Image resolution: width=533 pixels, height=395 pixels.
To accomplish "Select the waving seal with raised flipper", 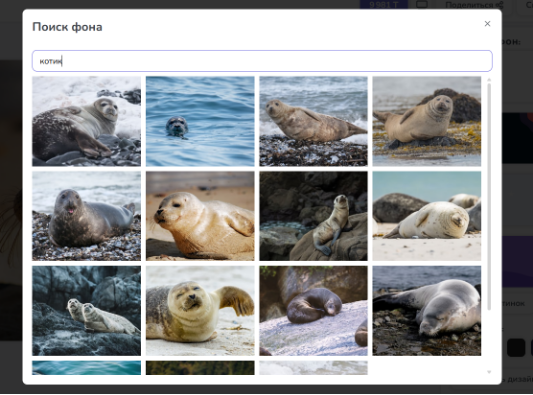I will pos(200,311).
